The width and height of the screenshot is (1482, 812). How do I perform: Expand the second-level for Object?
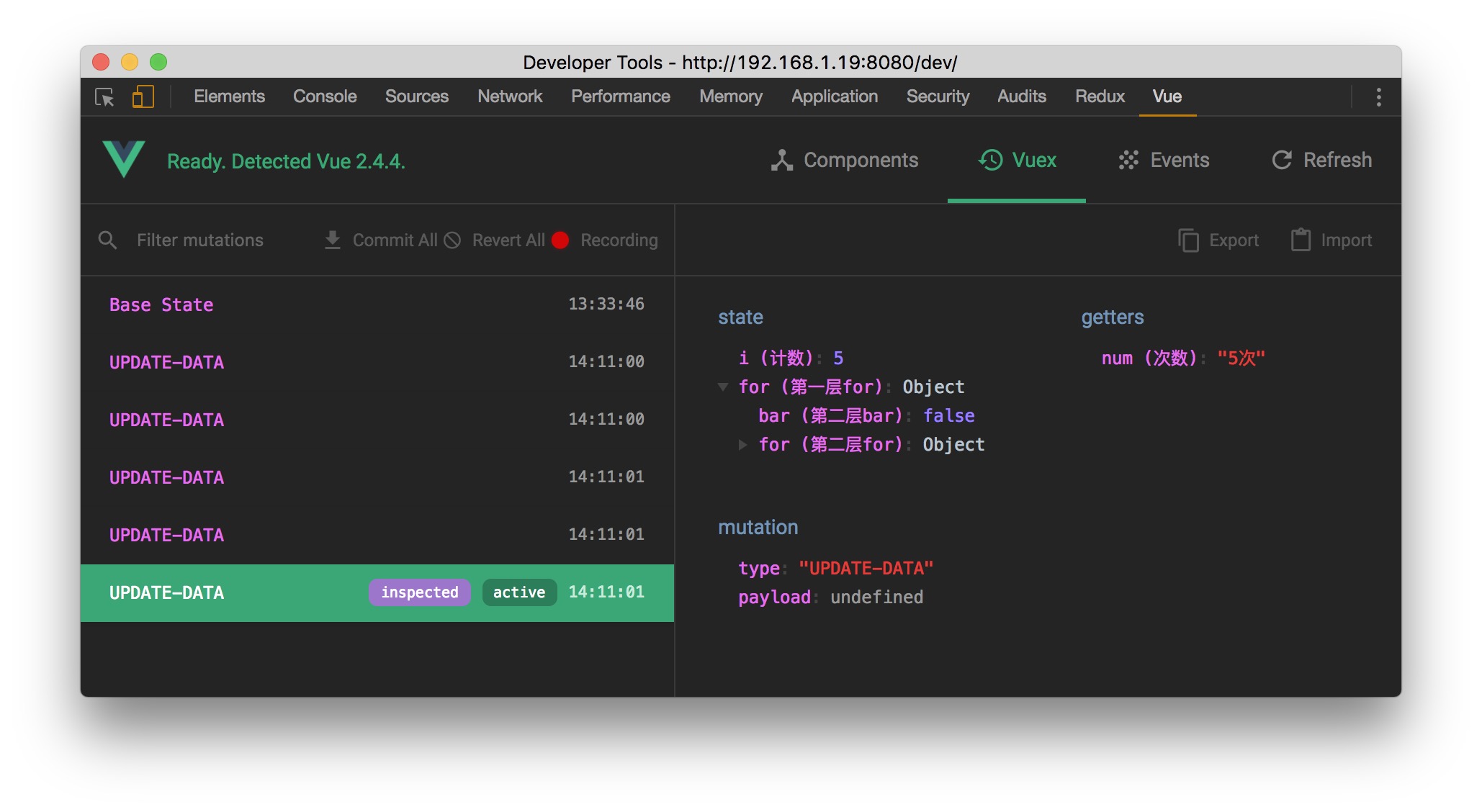tap(742, 445)
